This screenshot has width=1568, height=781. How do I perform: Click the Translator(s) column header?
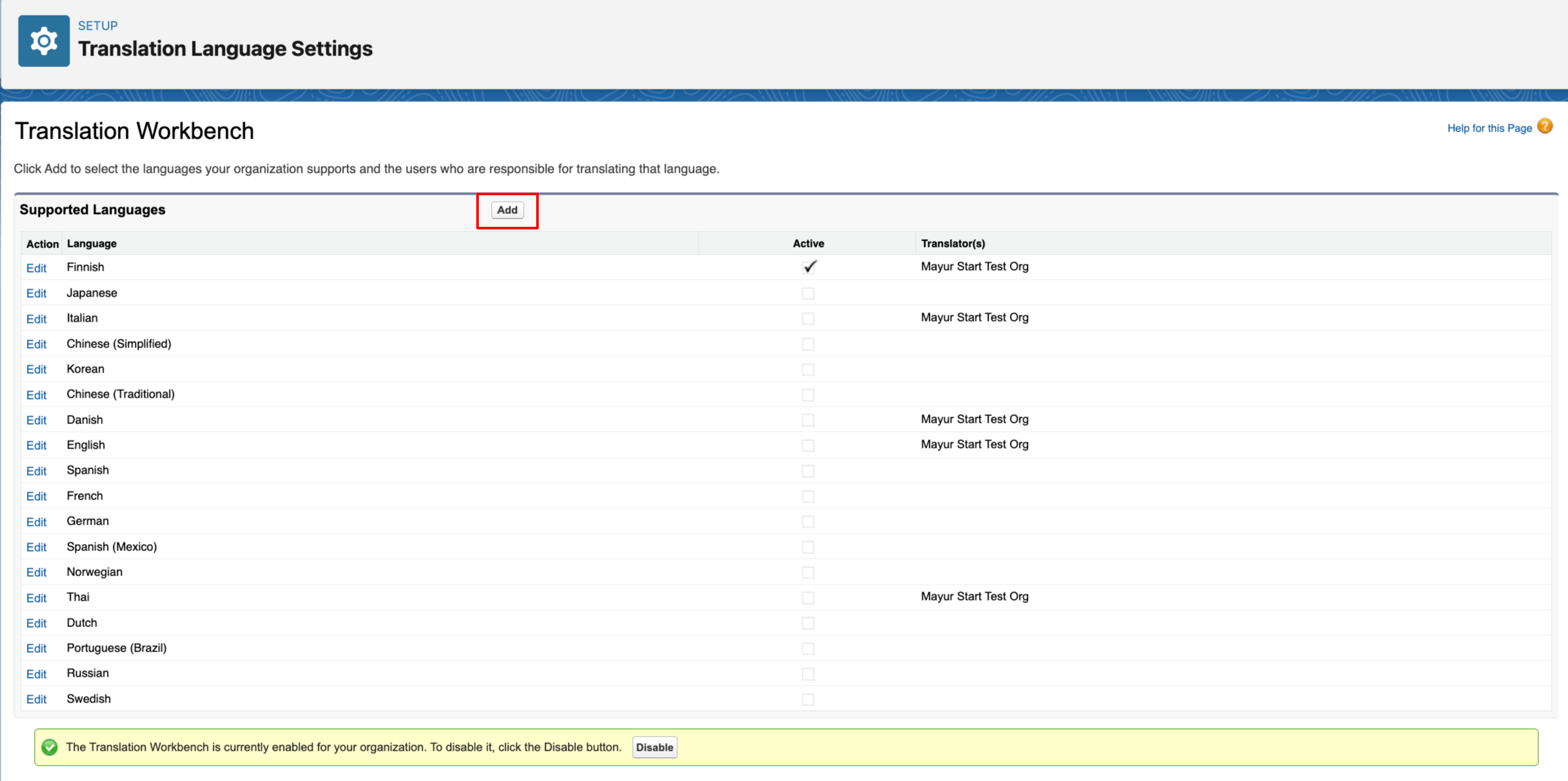coord(953,244)
